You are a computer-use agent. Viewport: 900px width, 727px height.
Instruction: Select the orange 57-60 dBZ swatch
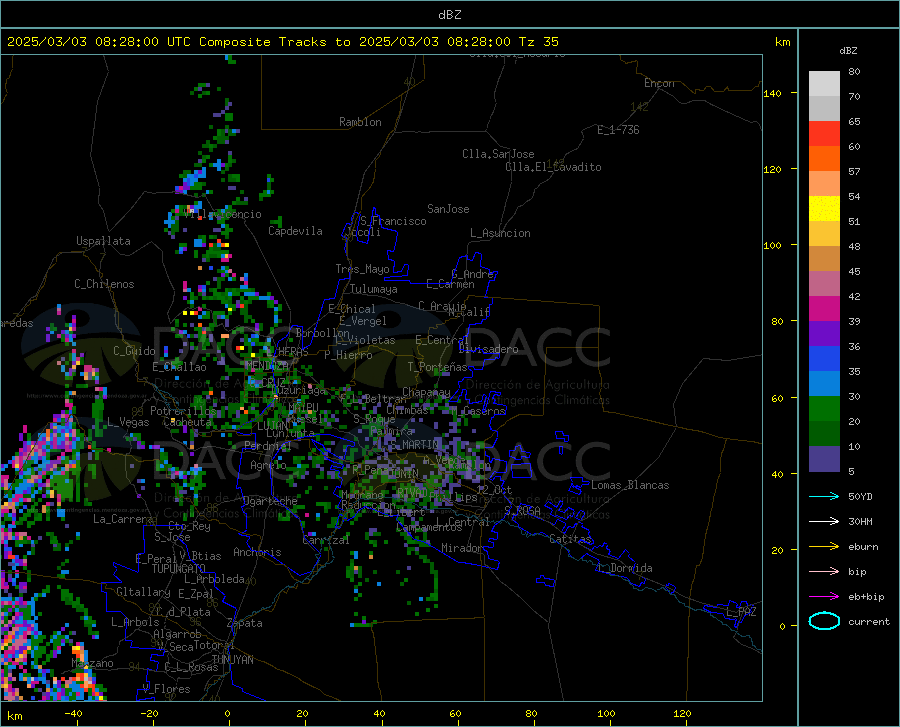(824, 159)
